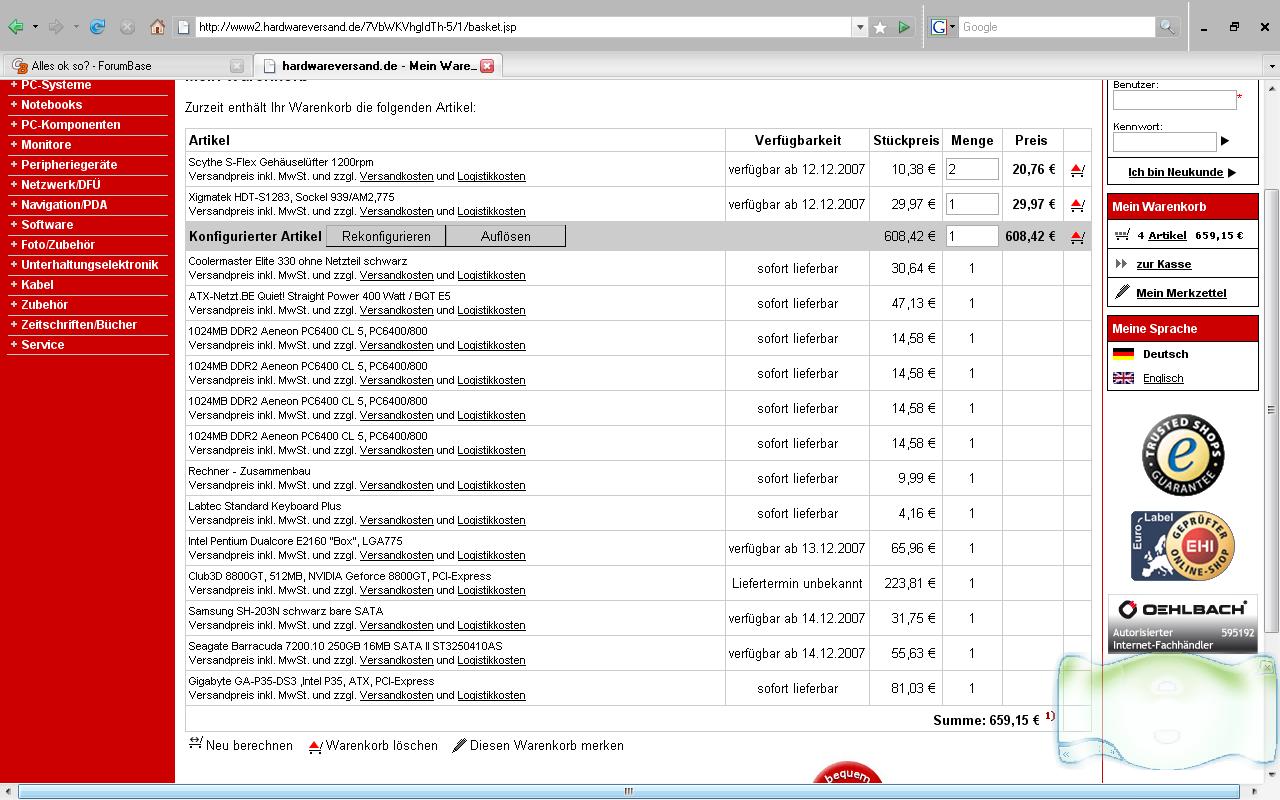Open the Software menu item
The width and height of the screenshot is (1280, 800).
[x=46, y=225]
